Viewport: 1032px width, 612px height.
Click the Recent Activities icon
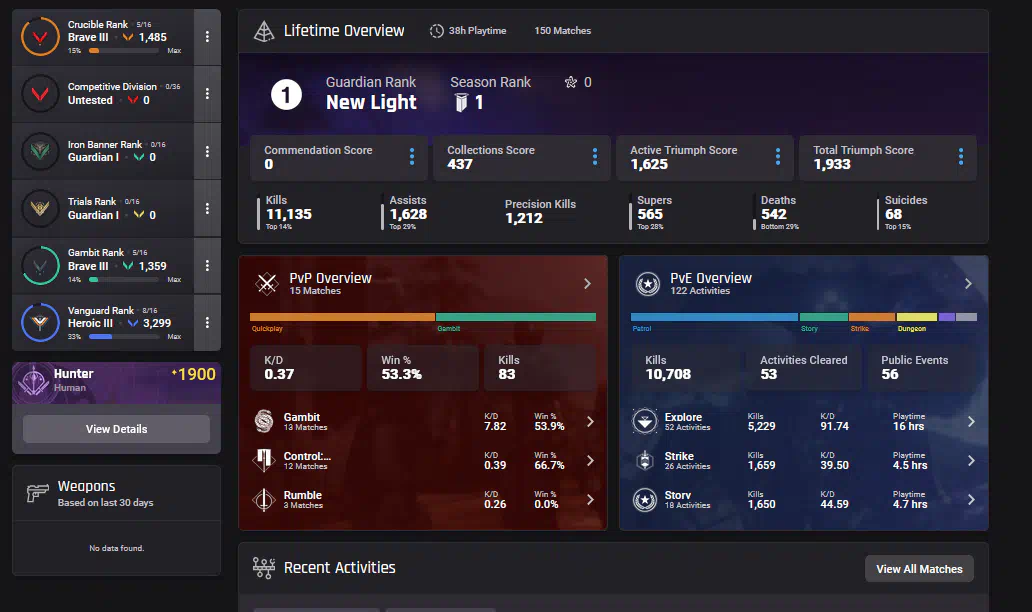click(x=264, y=567)
